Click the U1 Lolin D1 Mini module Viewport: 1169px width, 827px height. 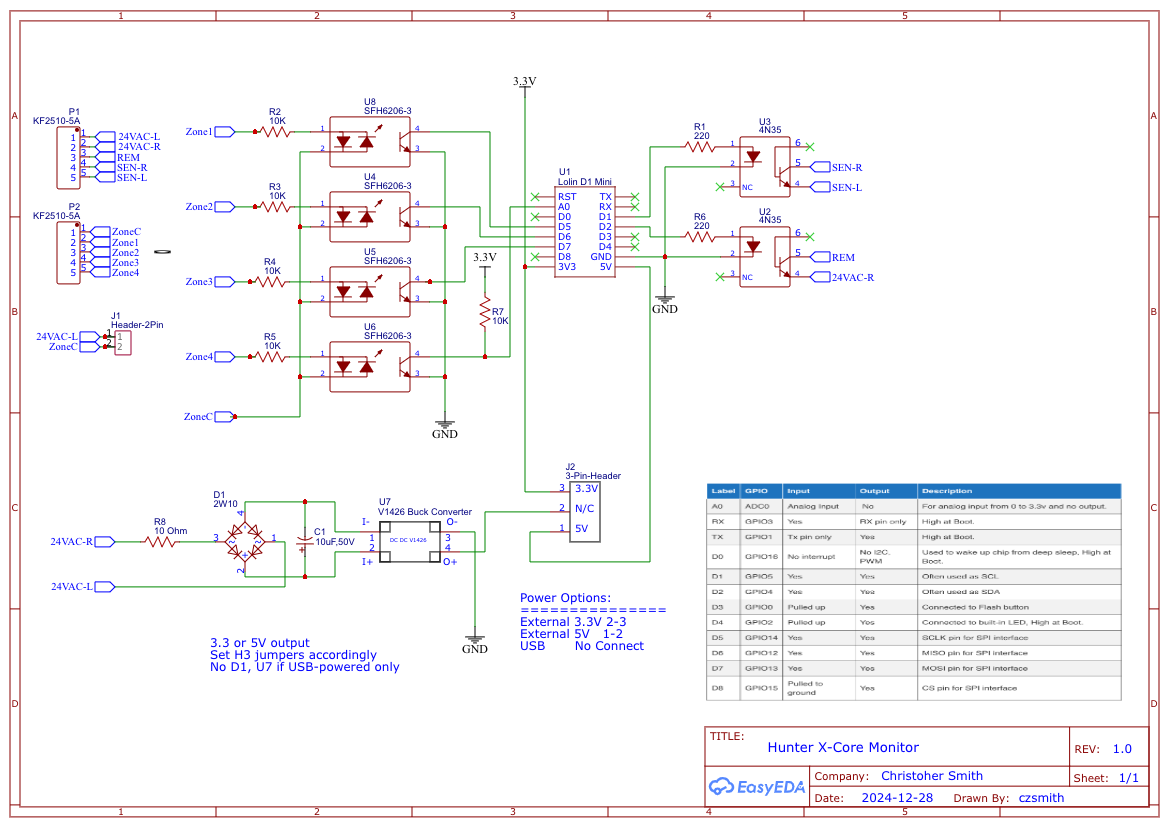[585, 232]
